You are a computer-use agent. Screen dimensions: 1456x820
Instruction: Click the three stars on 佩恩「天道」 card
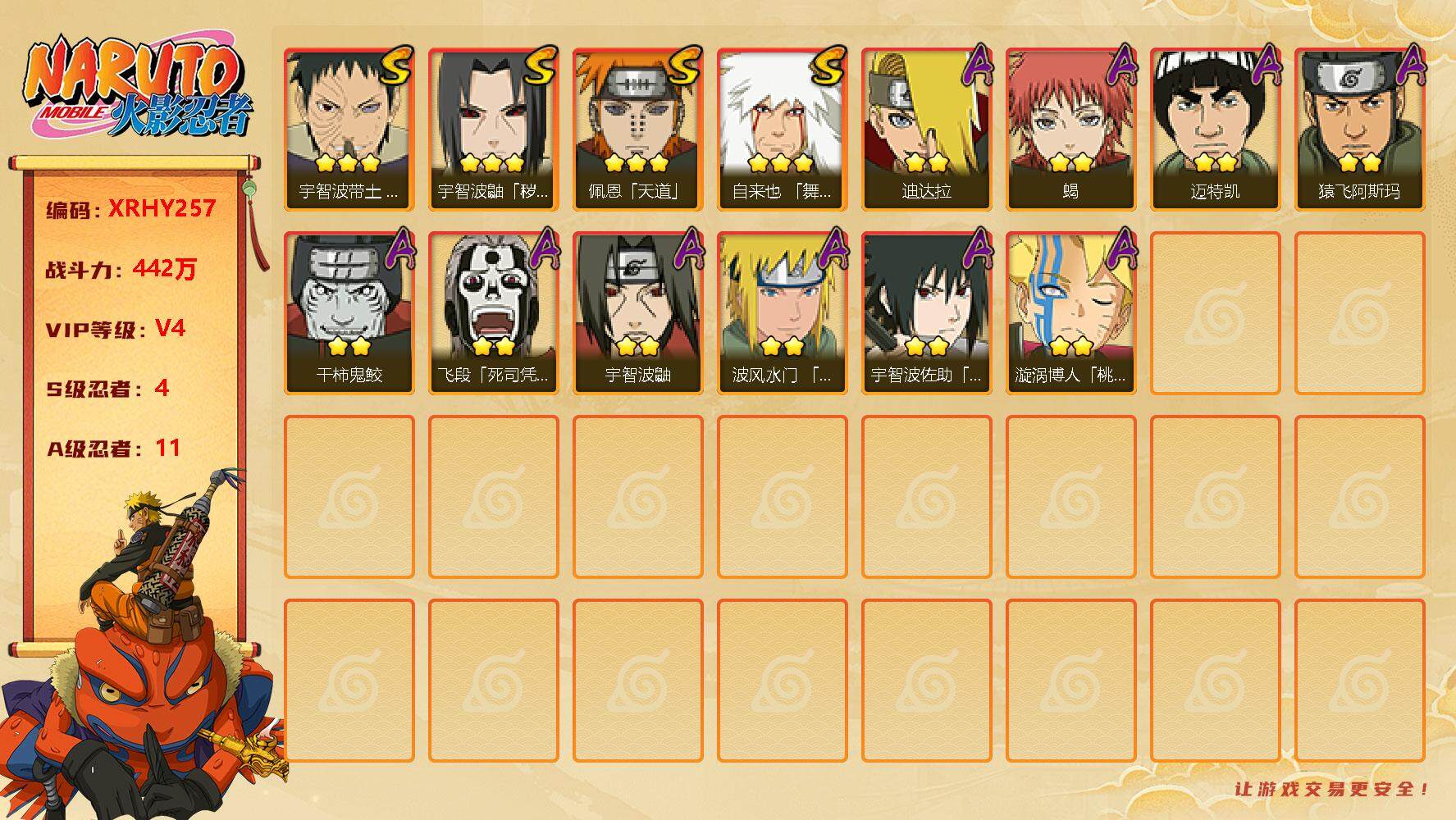636,162
